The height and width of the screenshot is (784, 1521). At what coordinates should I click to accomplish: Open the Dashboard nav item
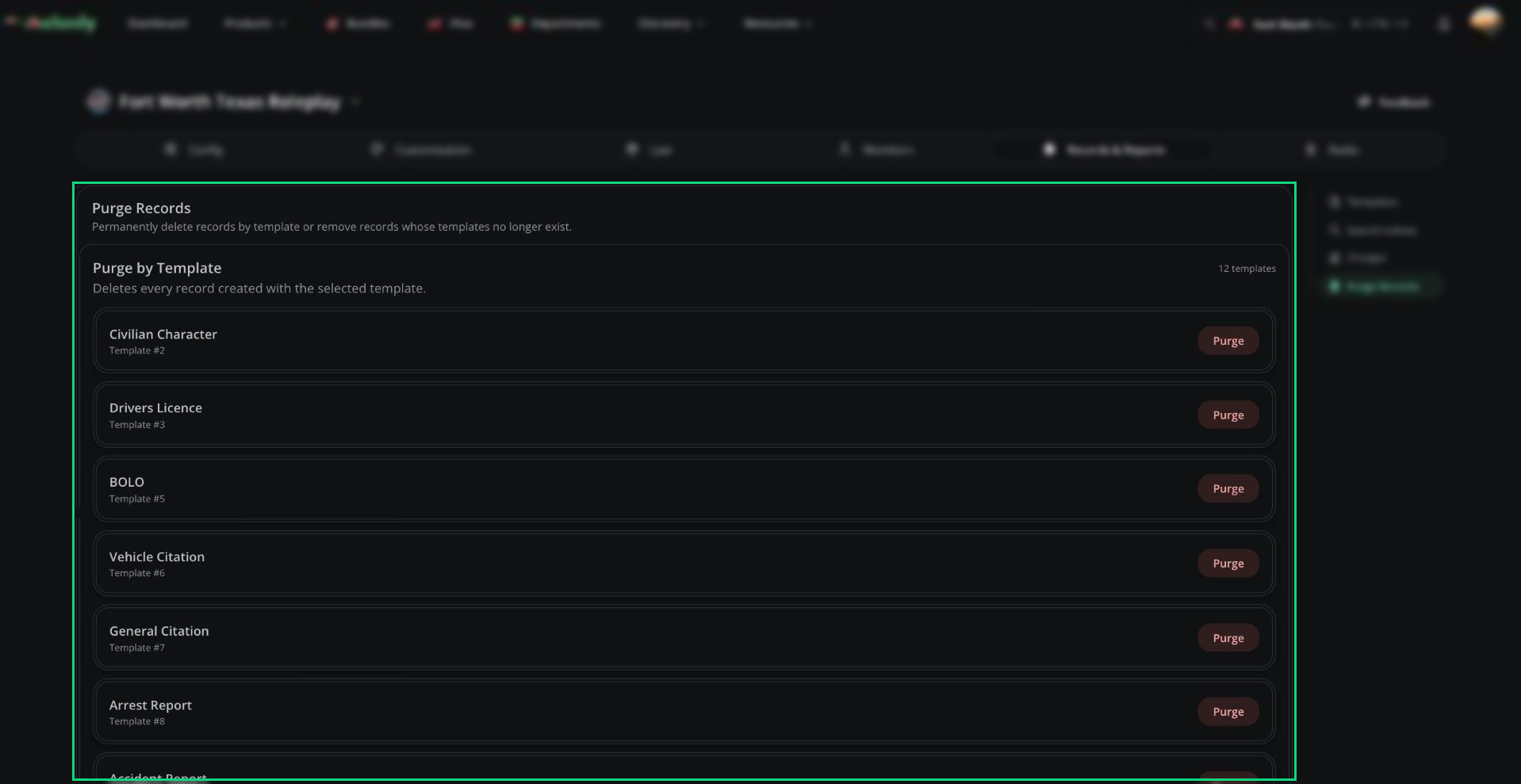tap(157, 24)
